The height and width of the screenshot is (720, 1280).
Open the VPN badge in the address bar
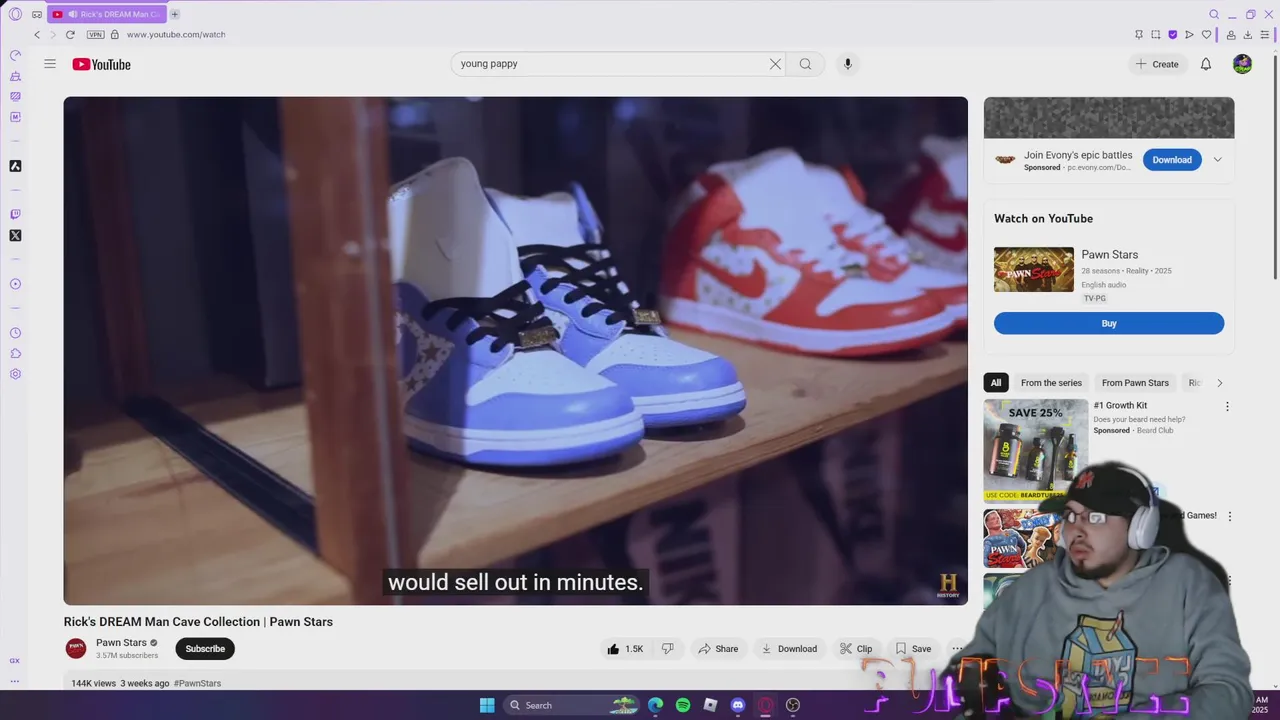pyautogui.click(x=95, y=34)
